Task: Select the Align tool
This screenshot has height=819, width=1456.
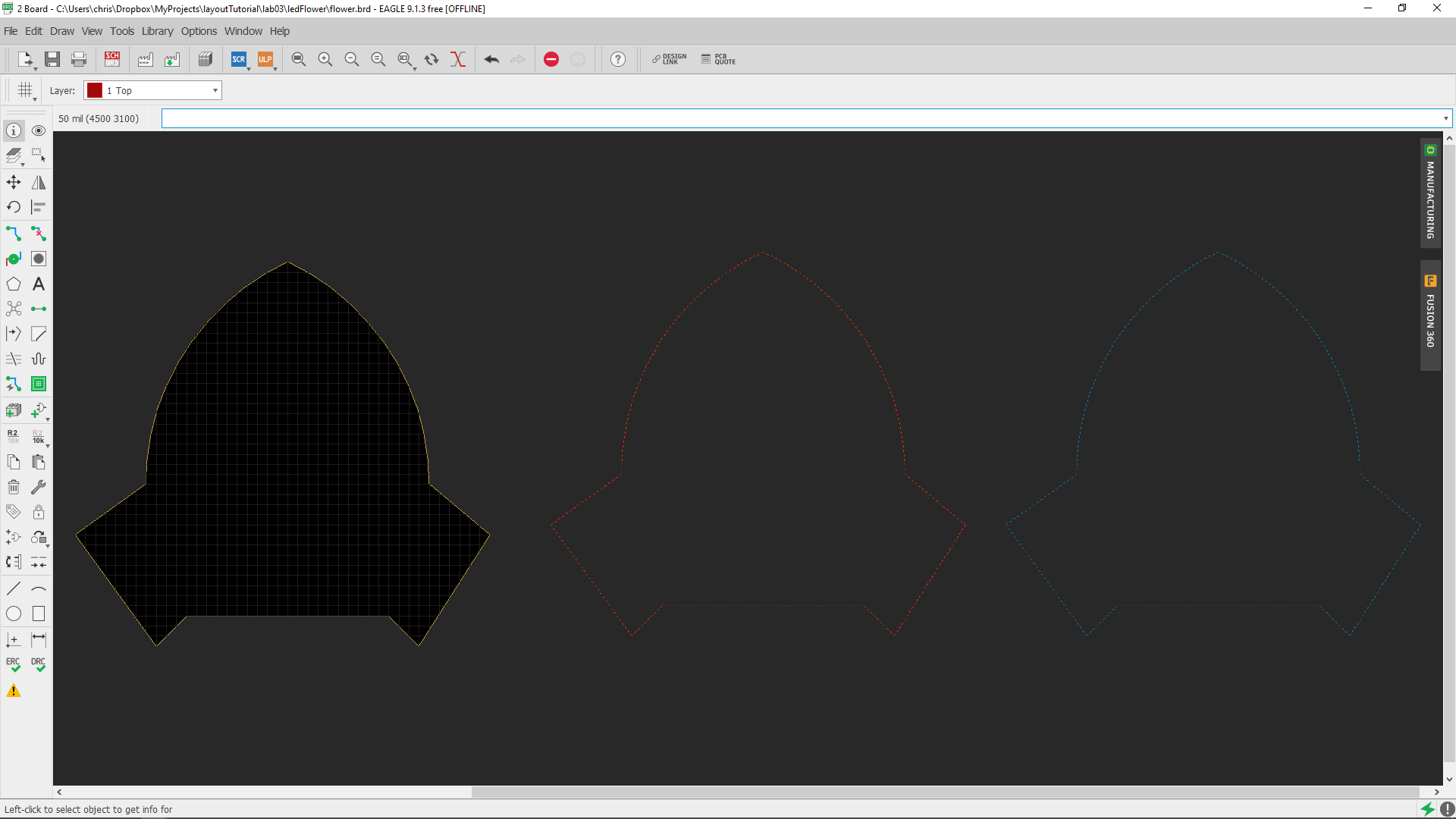Action: click(x=39, y=207)
